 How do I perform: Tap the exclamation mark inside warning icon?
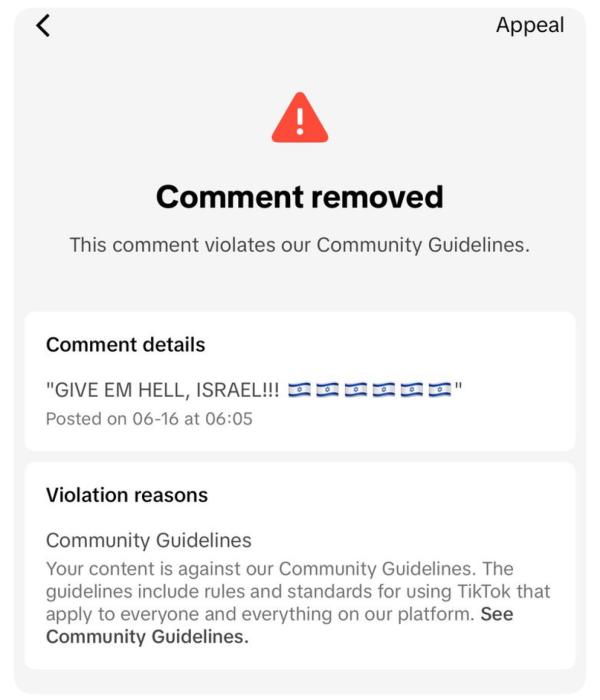(x=300, y=121)
